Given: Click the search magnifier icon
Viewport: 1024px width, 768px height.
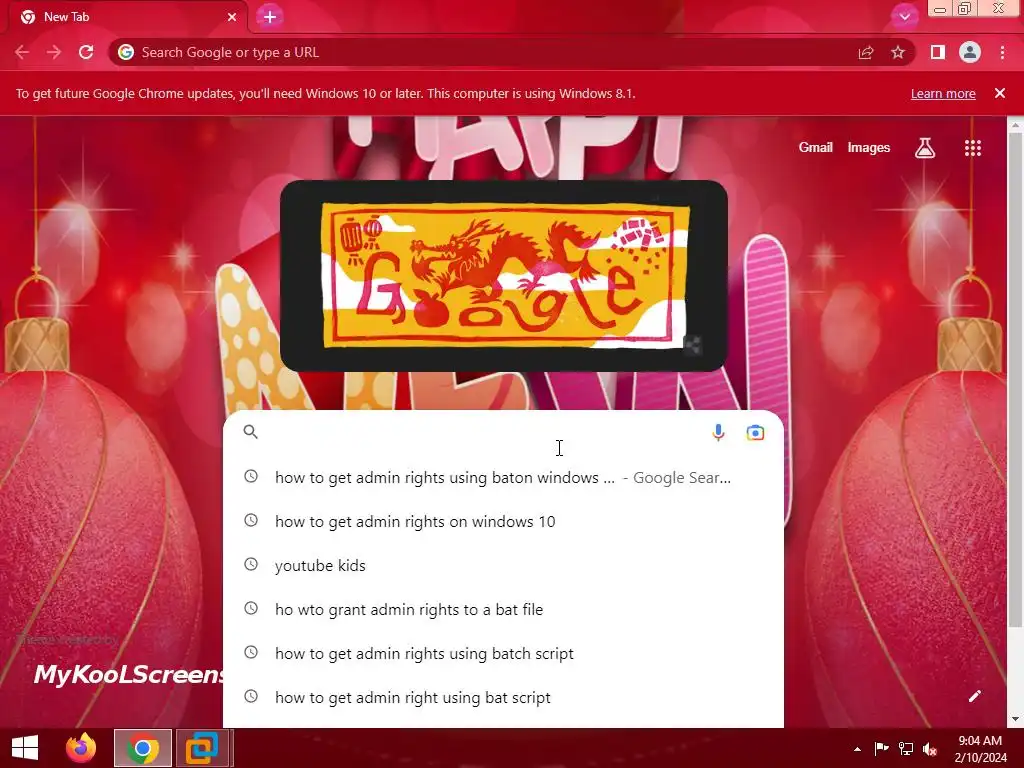Looking at the screenshot, I should [x=251, y=432].
